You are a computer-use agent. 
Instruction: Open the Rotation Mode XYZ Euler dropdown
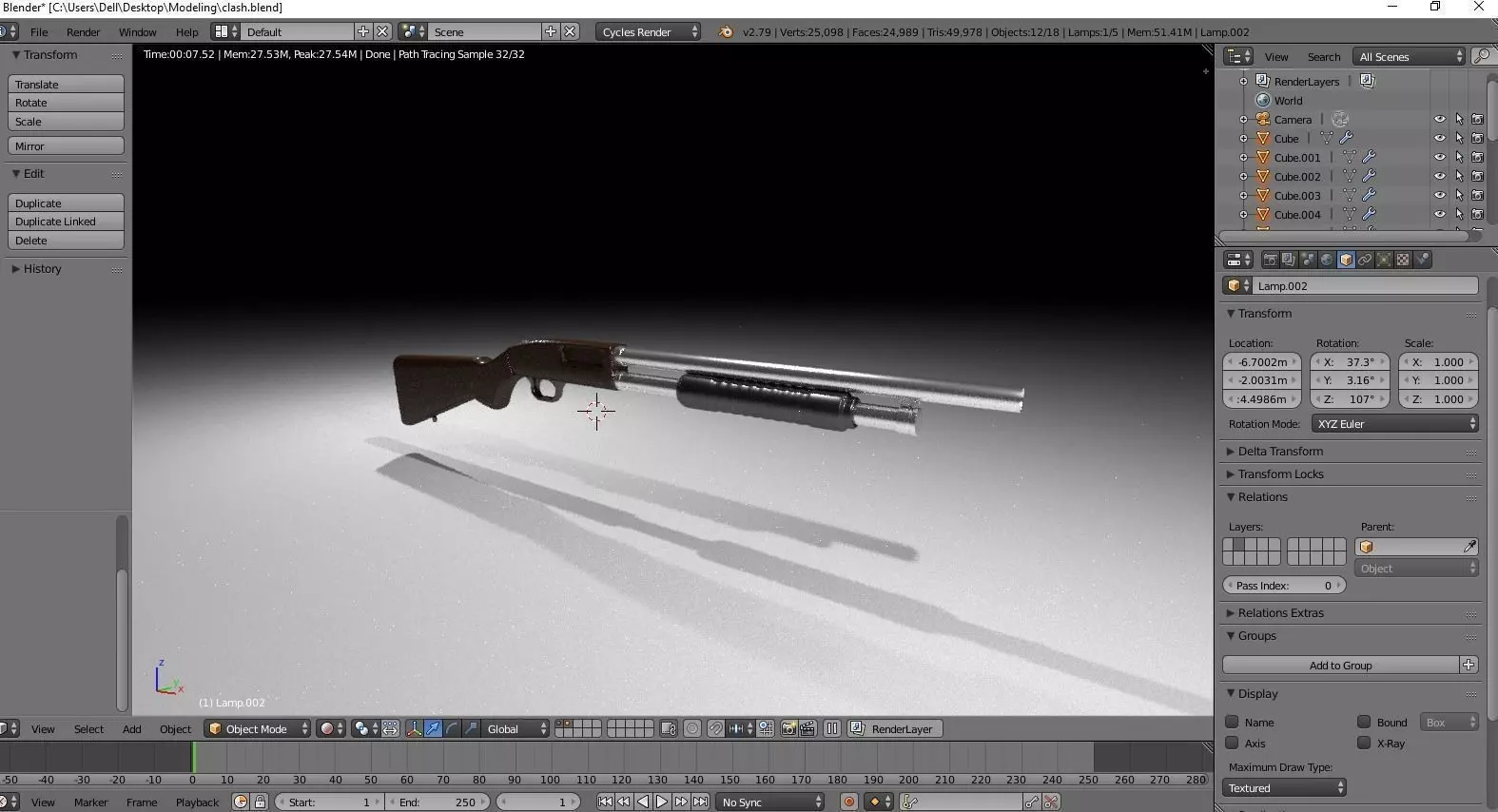1395,423
